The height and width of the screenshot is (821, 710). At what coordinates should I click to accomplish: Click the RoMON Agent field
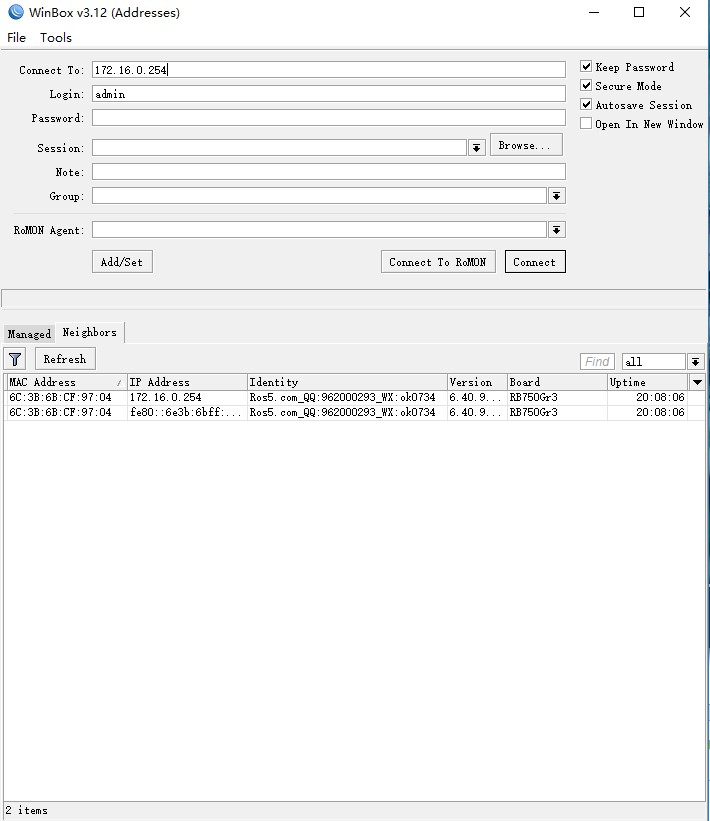319,230
